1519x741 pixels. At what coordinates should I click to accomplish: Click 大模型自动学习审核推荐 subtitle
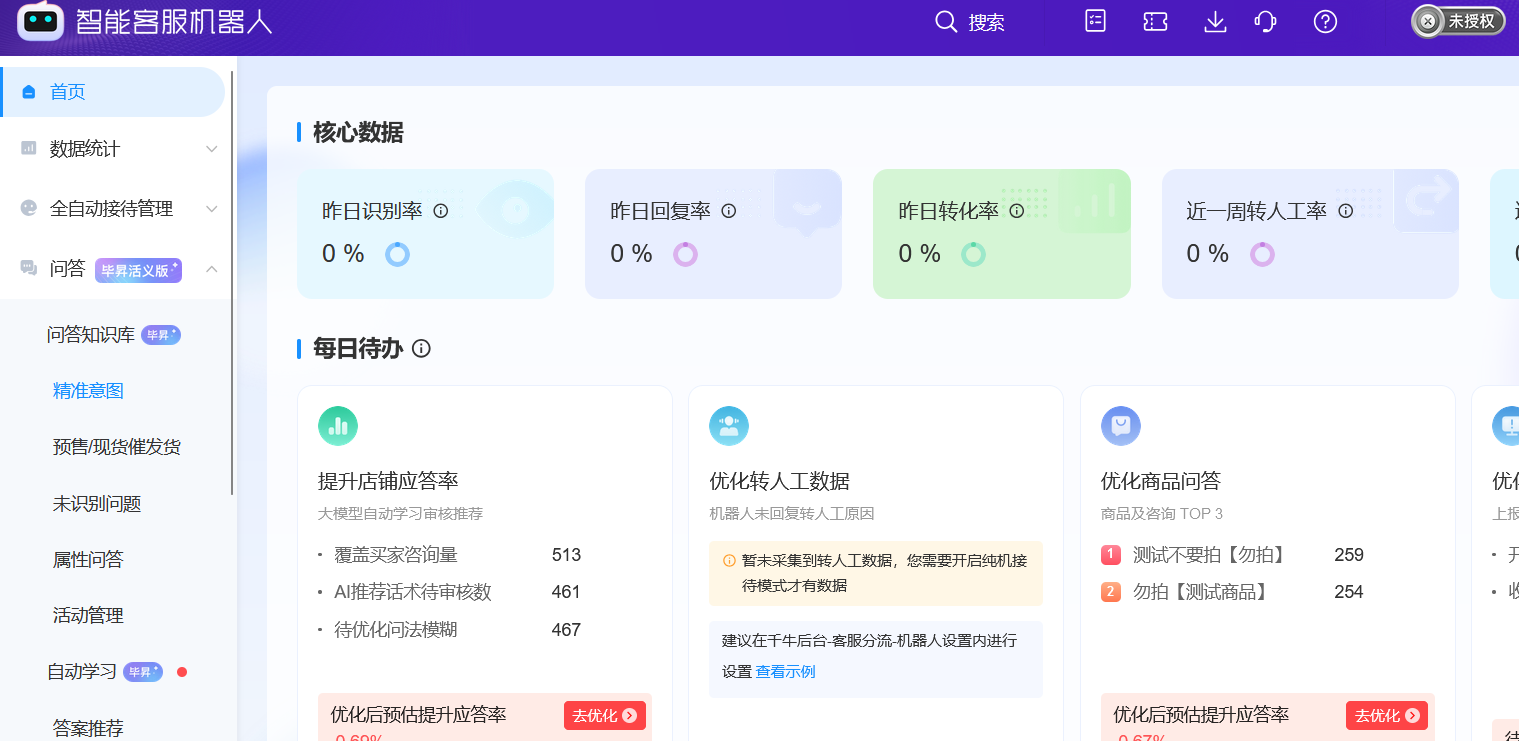pyautogui.click(x=400, y=514)
